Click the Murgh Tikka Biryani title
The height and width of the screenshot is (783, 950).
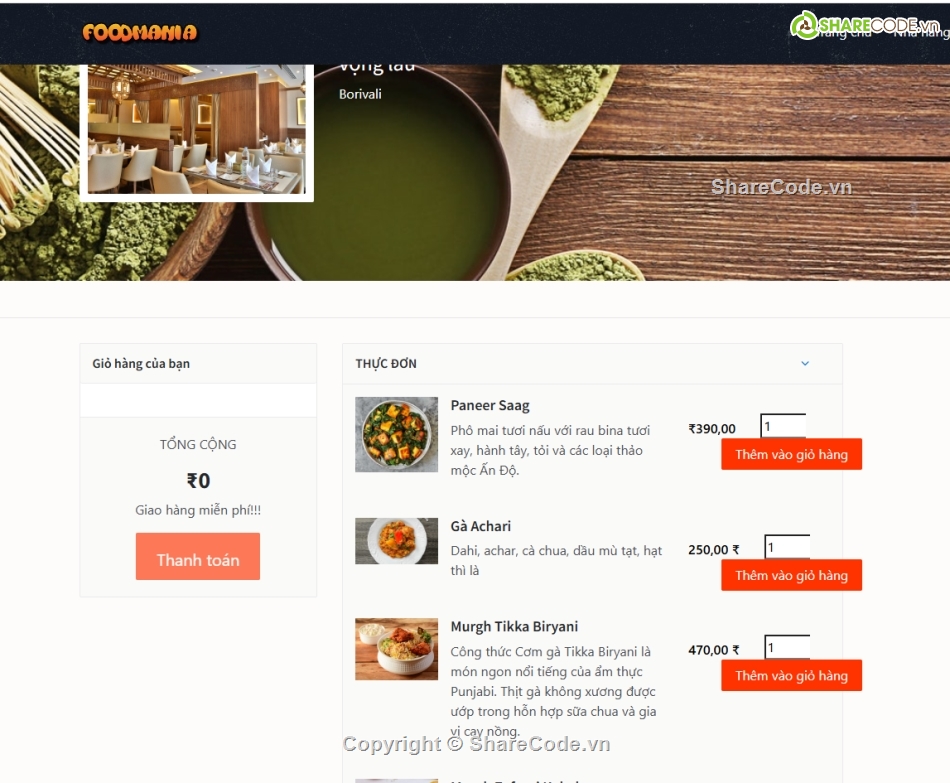[x=514, y=626]
